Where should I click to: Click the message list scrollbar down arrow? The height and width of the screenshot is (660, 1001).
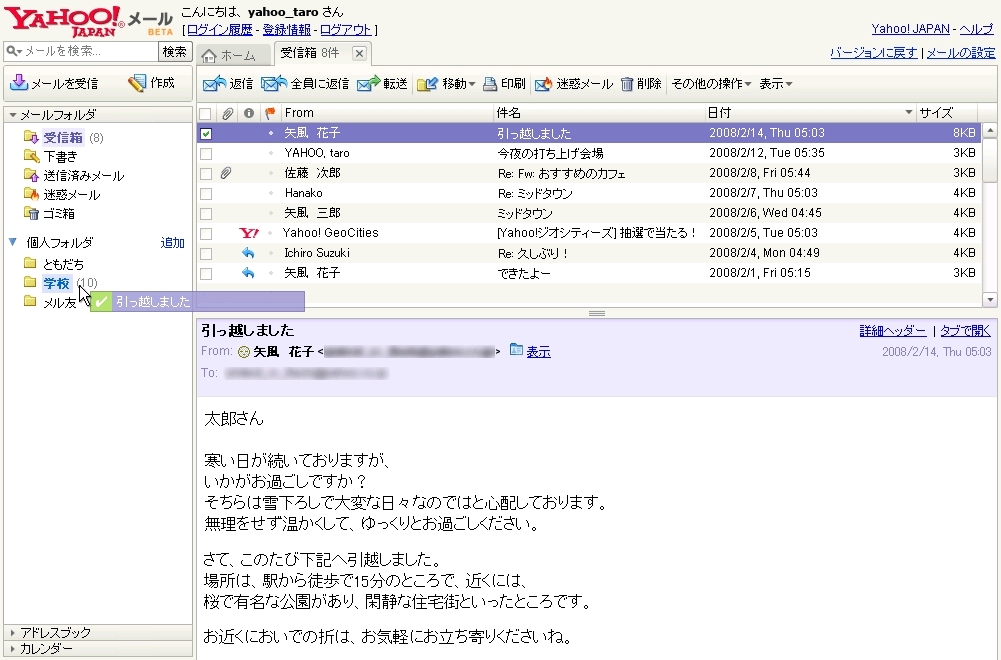[x=990, y=299]
